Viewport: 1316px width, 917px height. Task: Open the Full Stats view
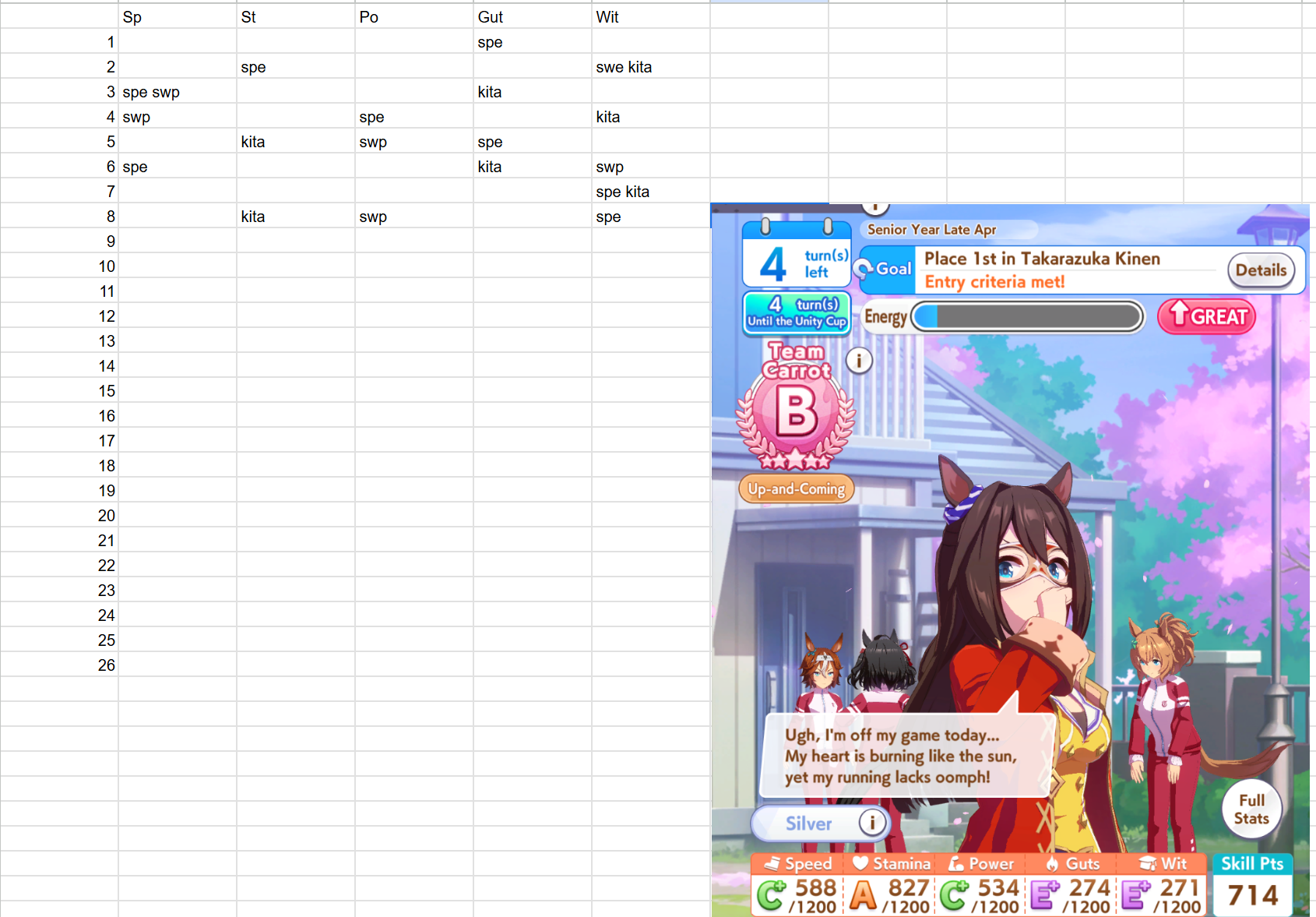(1251, 809)
